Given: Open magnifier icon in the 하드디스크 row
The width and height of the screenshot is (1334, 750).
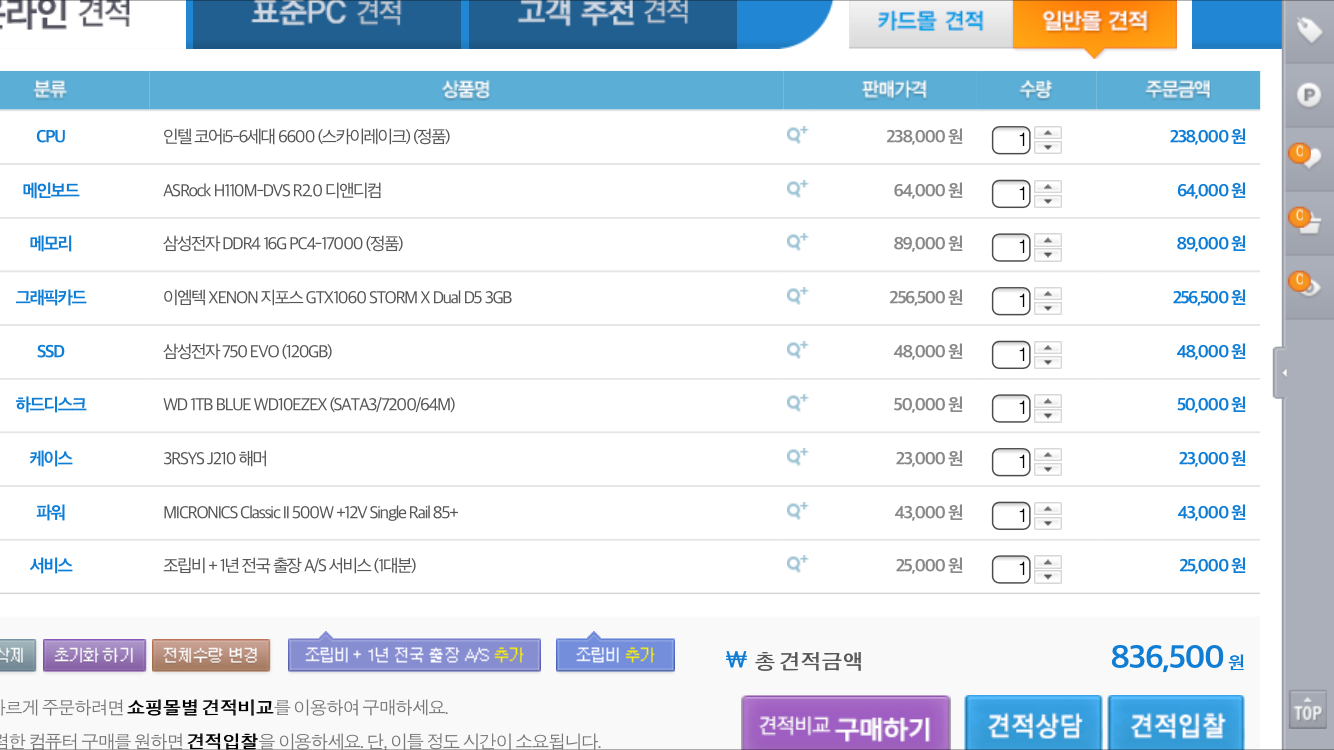Looking at the screenshot, I should (x=796, y=402).
